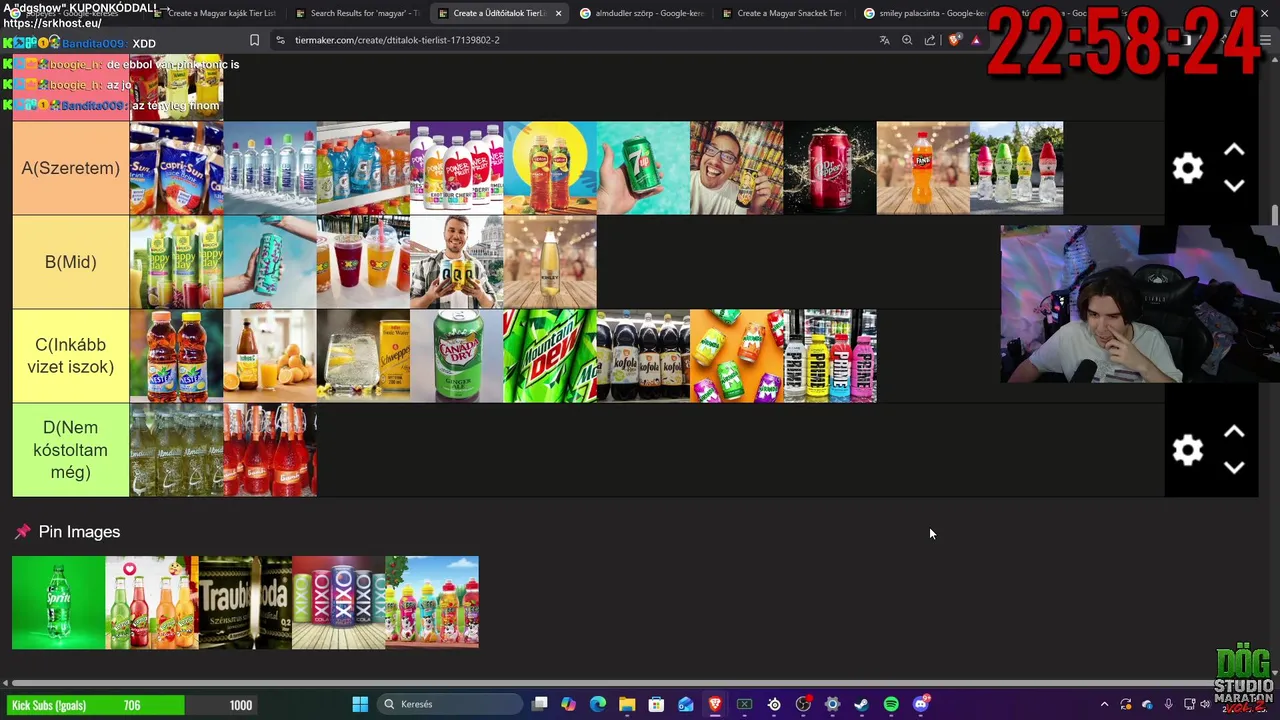Image resolution: width=1280 pixels, height=720 pixels.
Task: Open Steam from taskbar
Action: click(x=861, y=704)
